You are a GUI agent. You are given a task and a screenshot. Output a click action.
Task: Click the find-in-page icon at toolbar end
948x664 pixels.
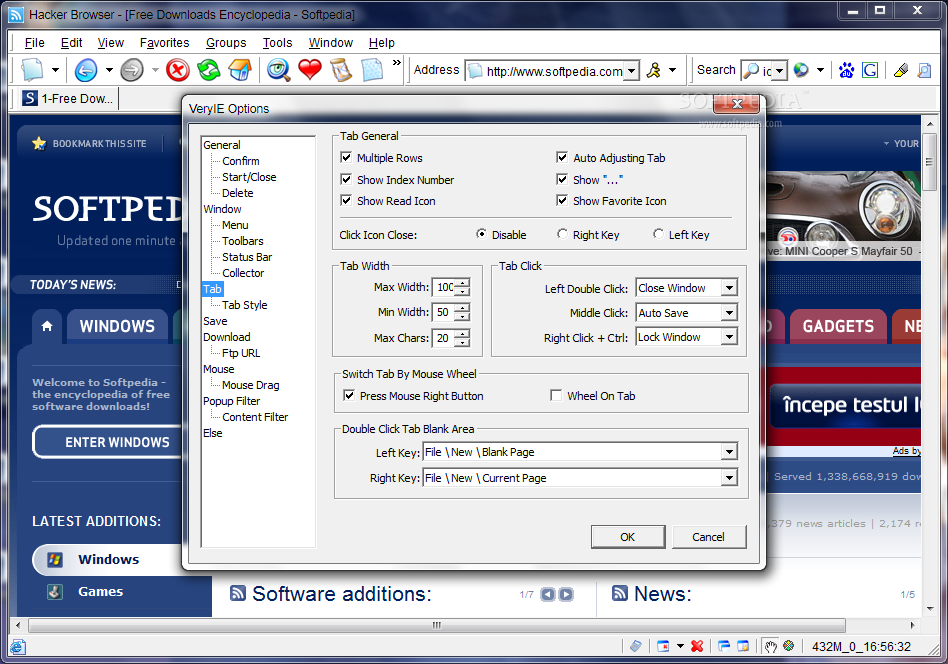point(924,71)
